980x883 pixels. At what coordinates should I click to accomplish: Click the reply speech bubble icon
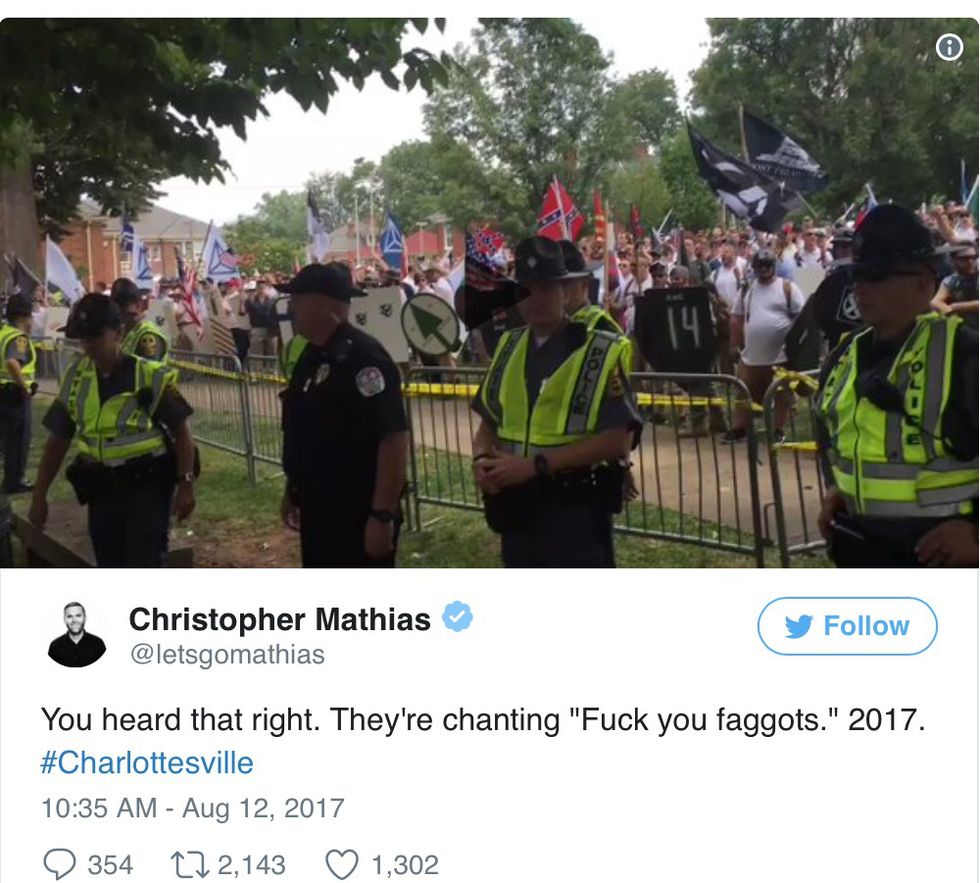pyautogui.click(x=59, y=865)
